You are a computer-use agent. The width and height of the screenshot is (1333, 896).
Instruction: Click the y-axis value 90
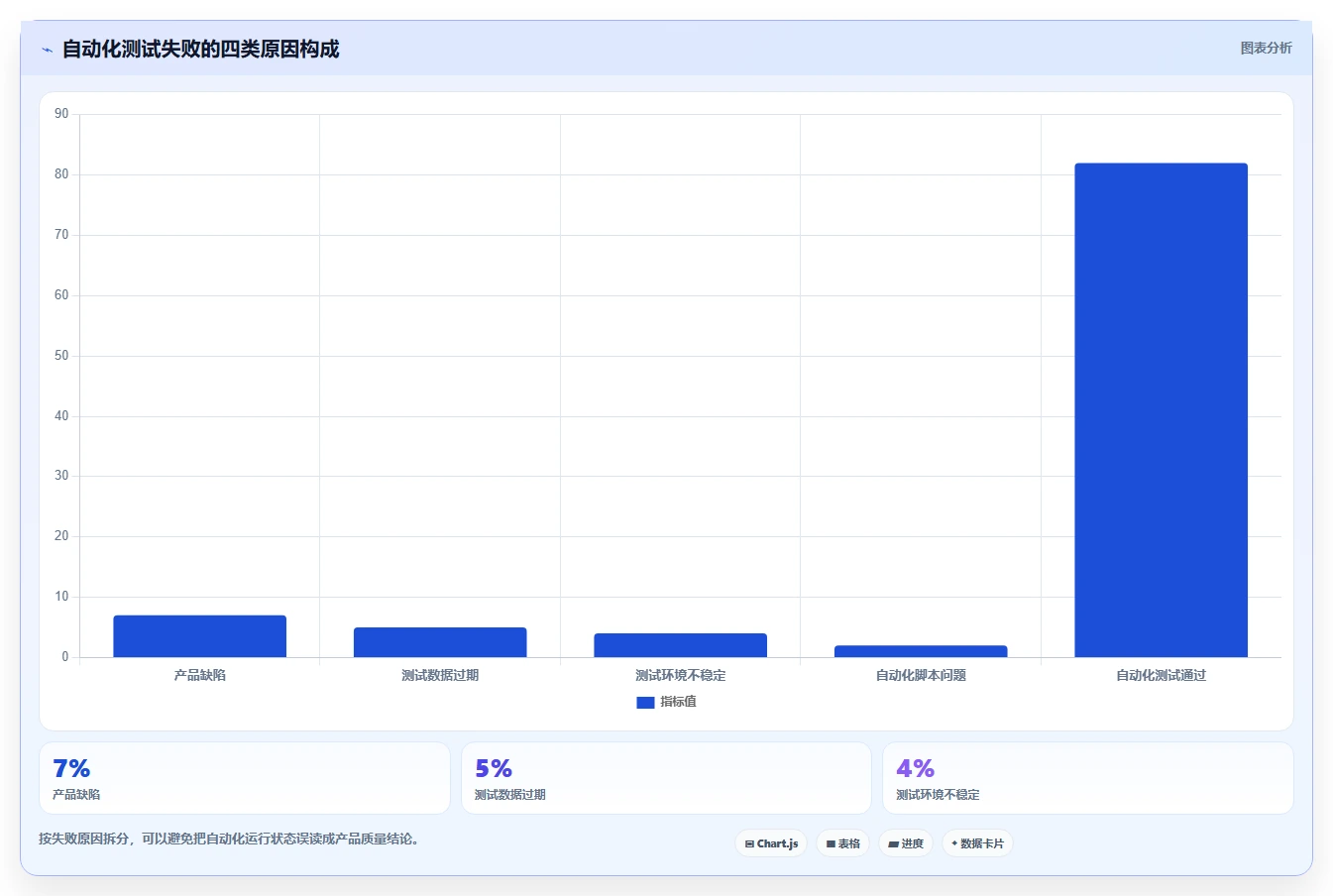point(61,114)
